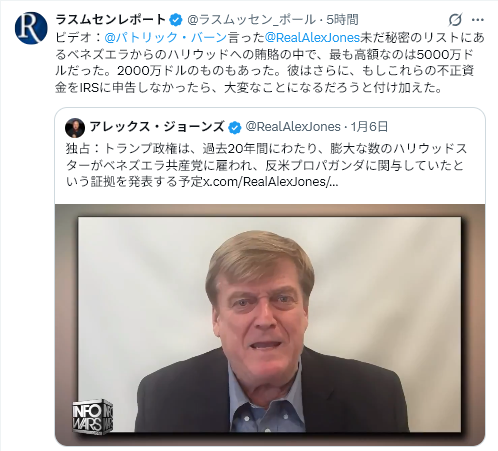Click the INFOWARS logo on the video
This screenshot has height=451, width=498.
(x=92, y=417)
